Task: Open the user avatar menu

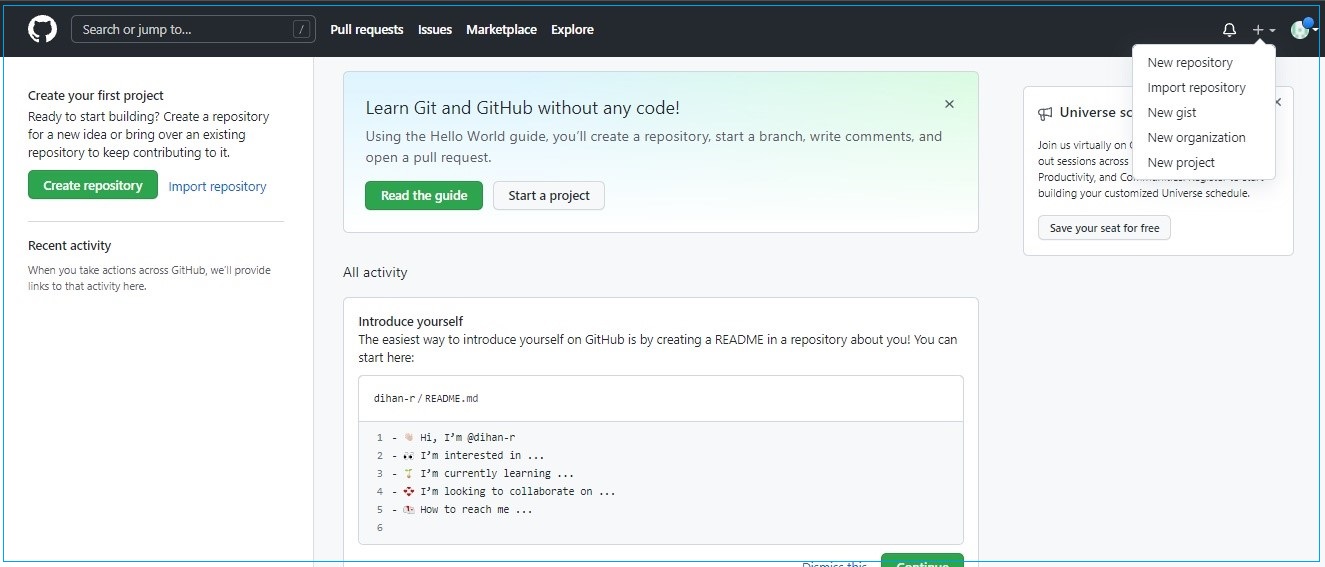Action: 1304,29
